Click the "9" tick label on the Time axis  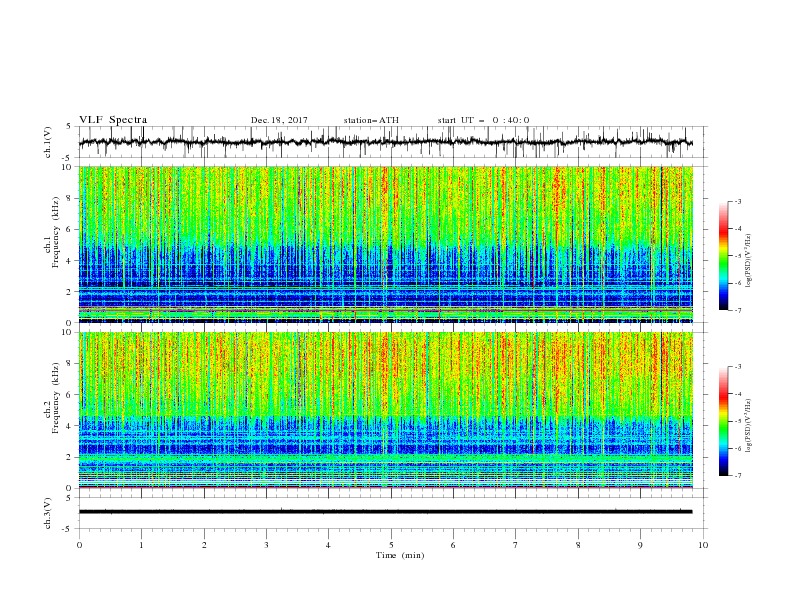640,545
